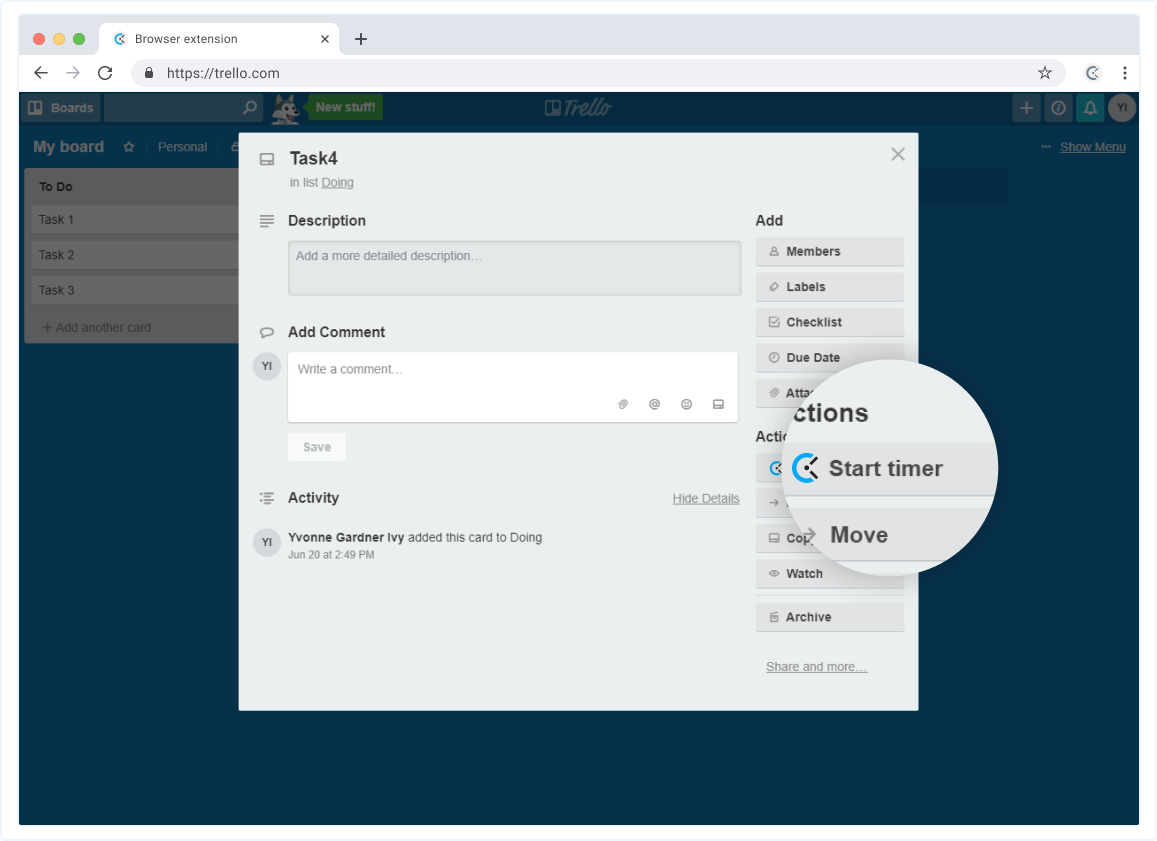
Task: Insert an emoji using the smiley icon
Action: coord(686,404)
